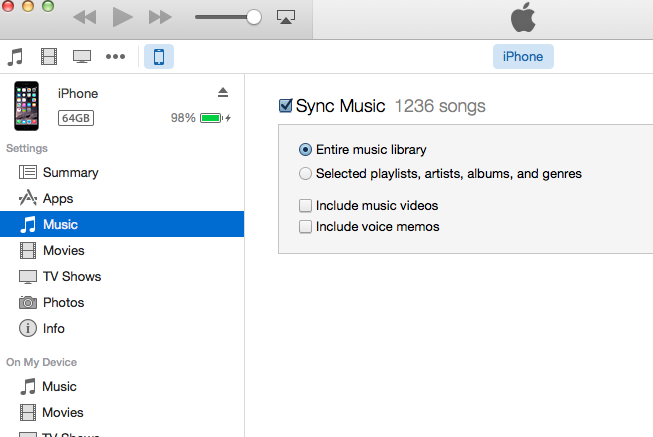Viewport: 653px width, 437px height.
Task: Eject the iPhone with the eject icon
Action: click(x=223, y=92)
